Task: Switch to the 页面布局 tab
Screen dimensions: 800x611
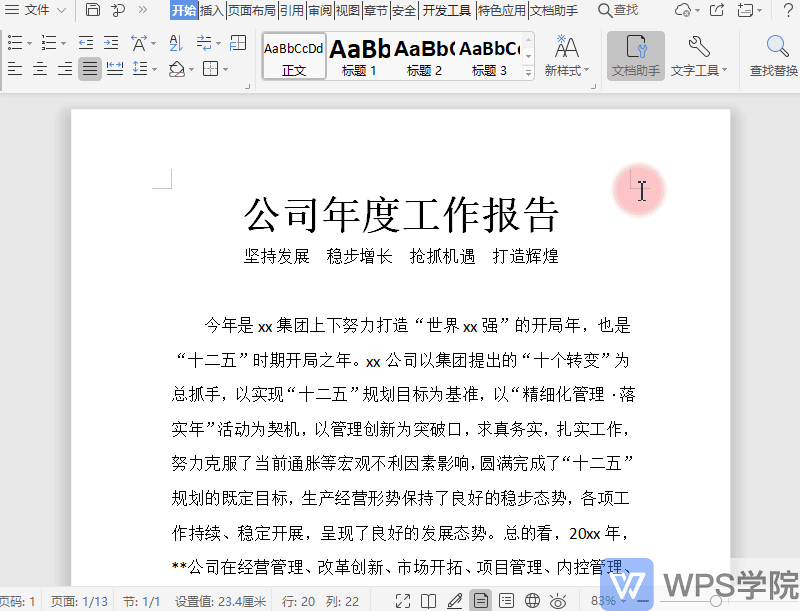Action: tap(252, 10)
